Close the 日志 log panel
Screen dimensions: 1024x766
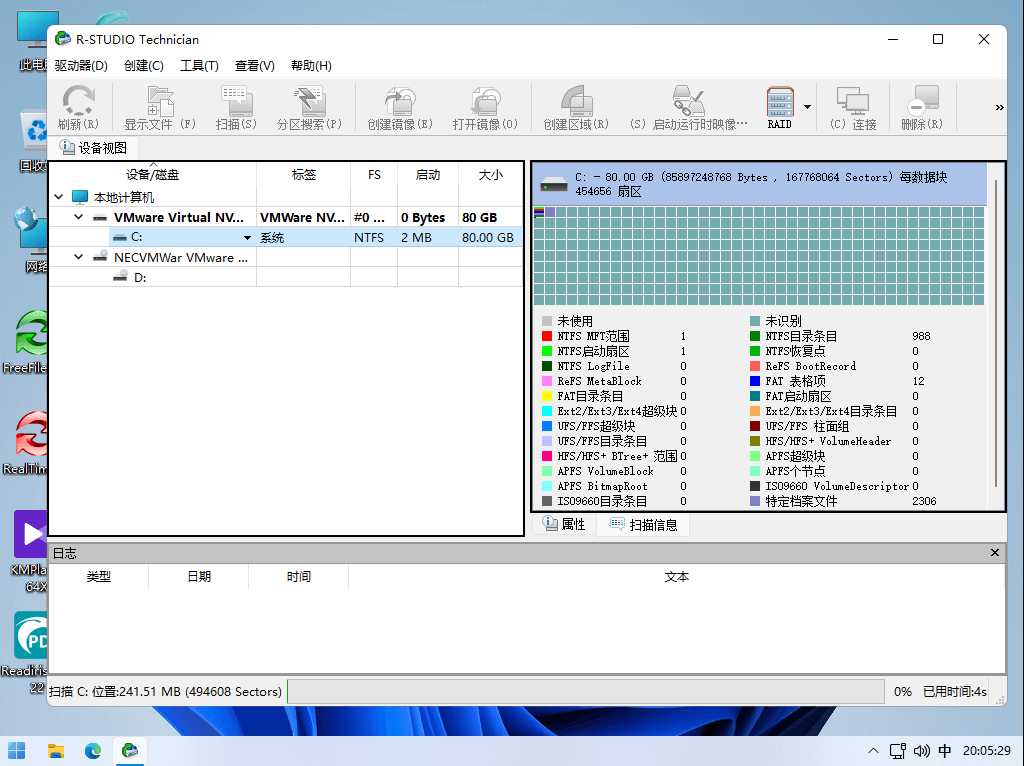point(995,553)
